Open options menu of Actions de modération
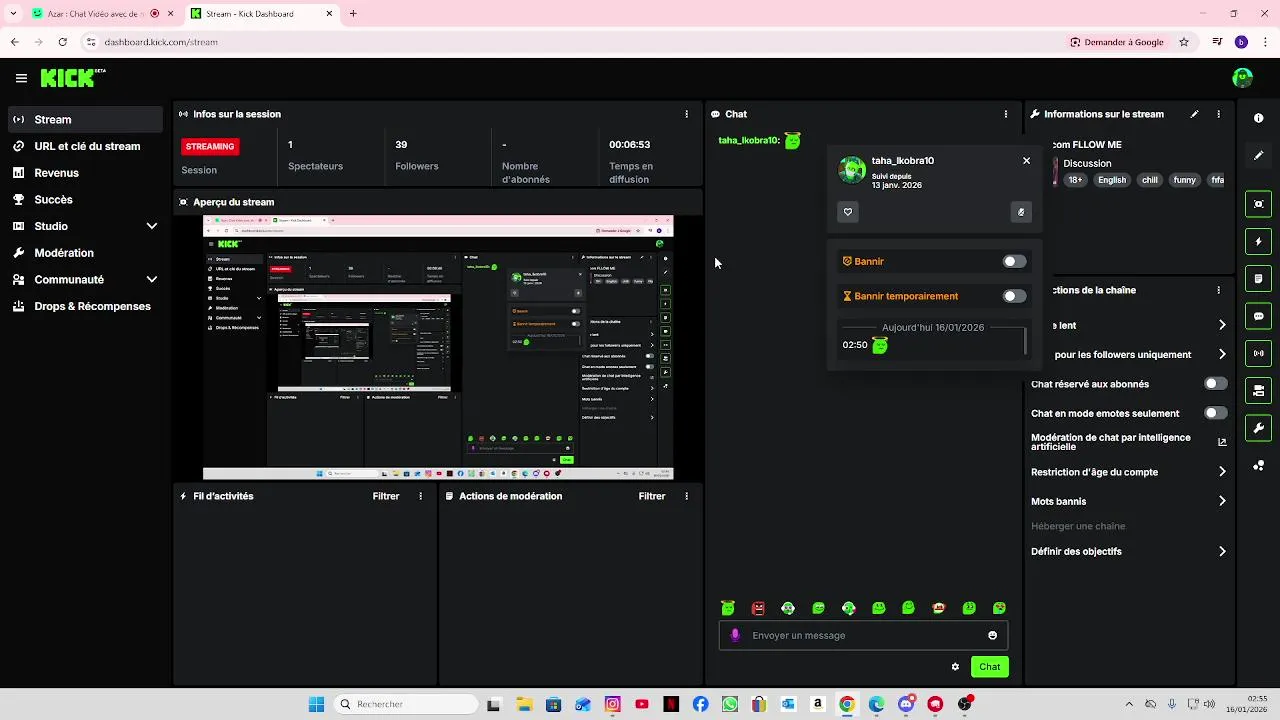Screen dimensions: 1280x720 click(686, 496)
